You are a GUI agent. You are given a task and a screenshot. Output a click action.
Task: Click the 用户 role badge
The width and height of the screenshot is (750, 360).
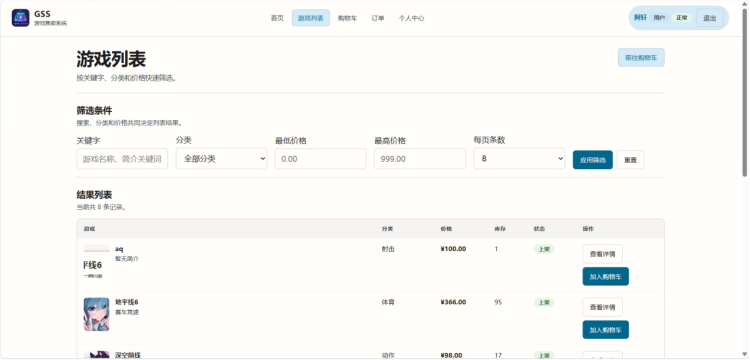[659, 18]
